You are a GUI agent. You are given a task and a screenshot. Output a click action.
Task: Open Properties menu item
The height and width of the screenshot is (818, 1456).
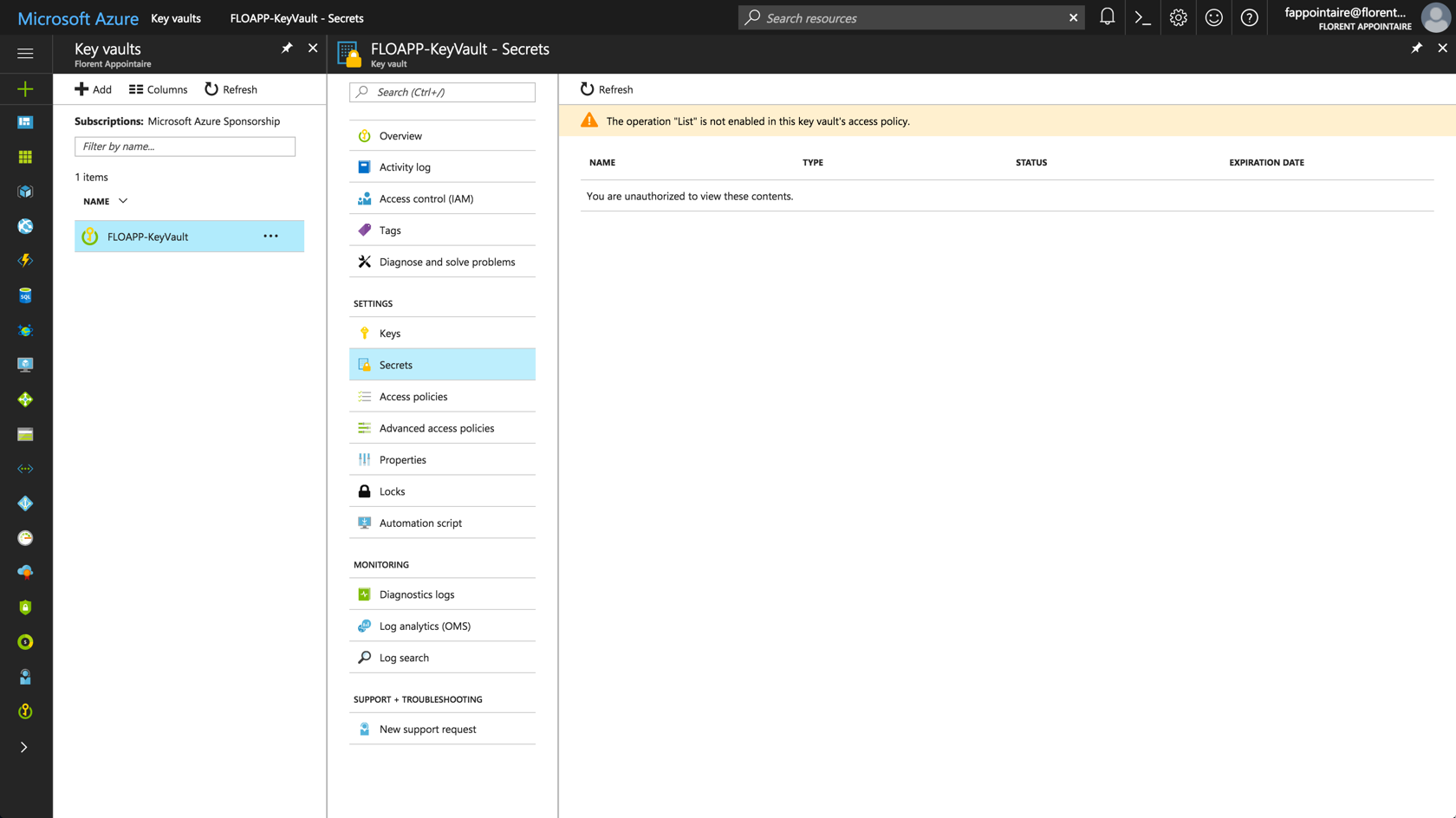point(442,460)
